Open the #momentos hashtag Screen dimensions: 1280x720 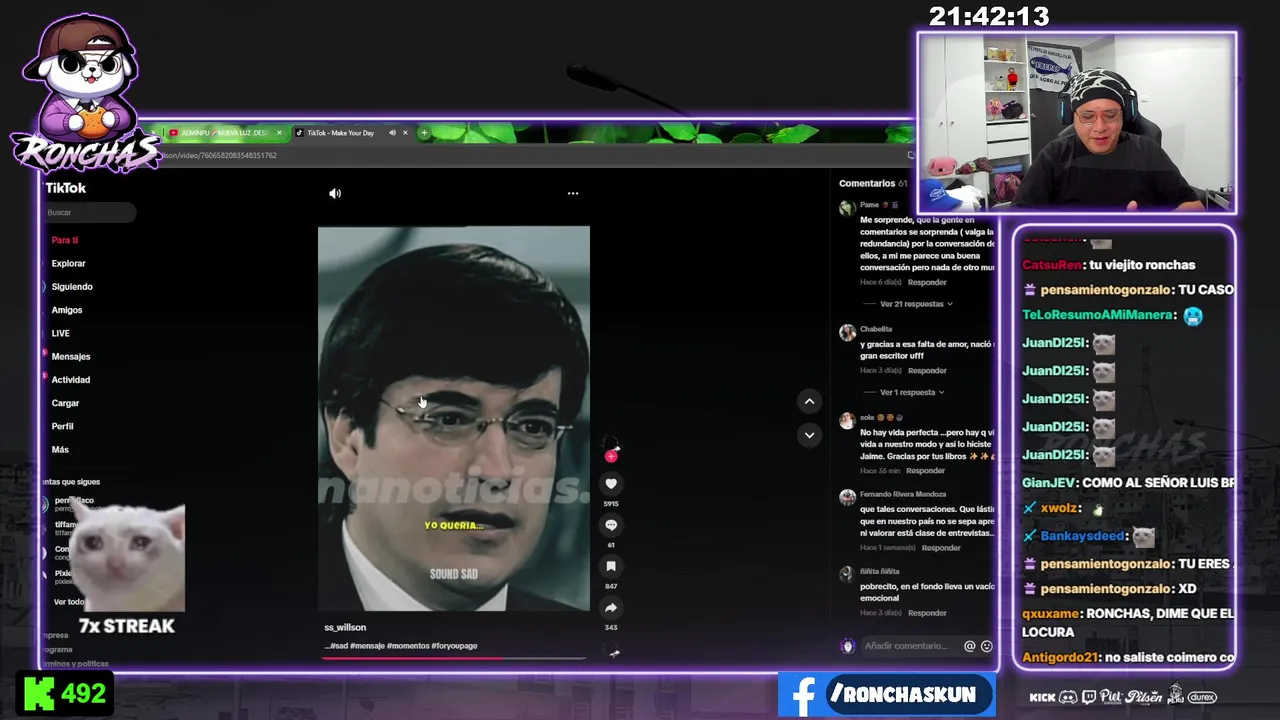[407, 646]
